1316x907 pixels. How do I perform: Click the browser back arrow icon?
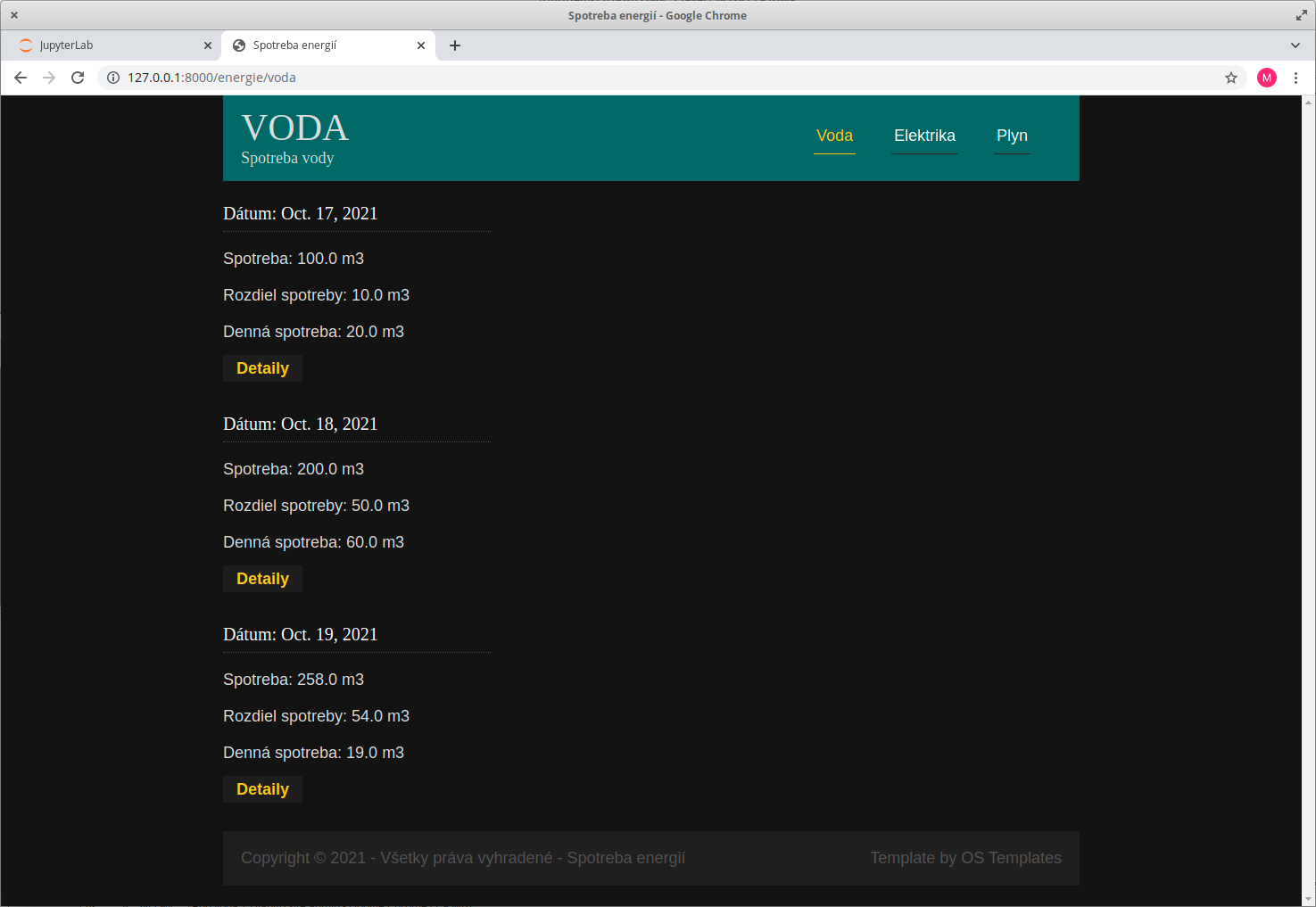click(21, 78)
